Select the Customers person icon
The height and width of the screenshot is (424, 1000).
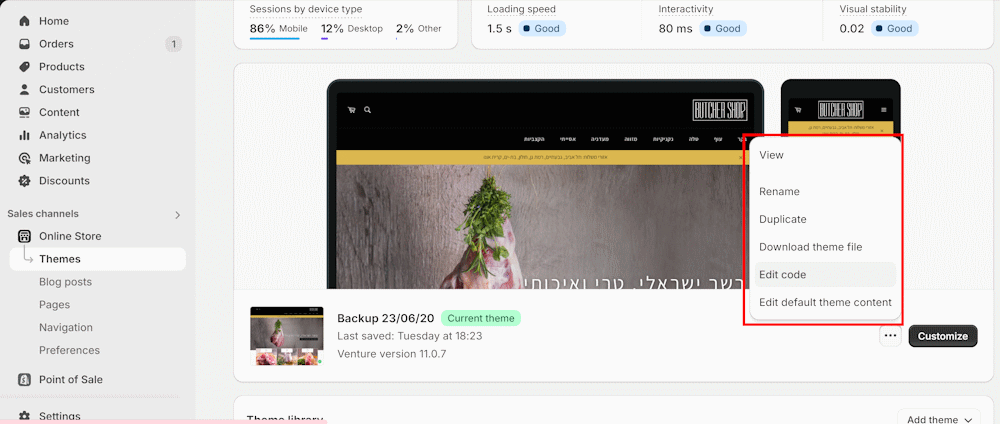24,90
